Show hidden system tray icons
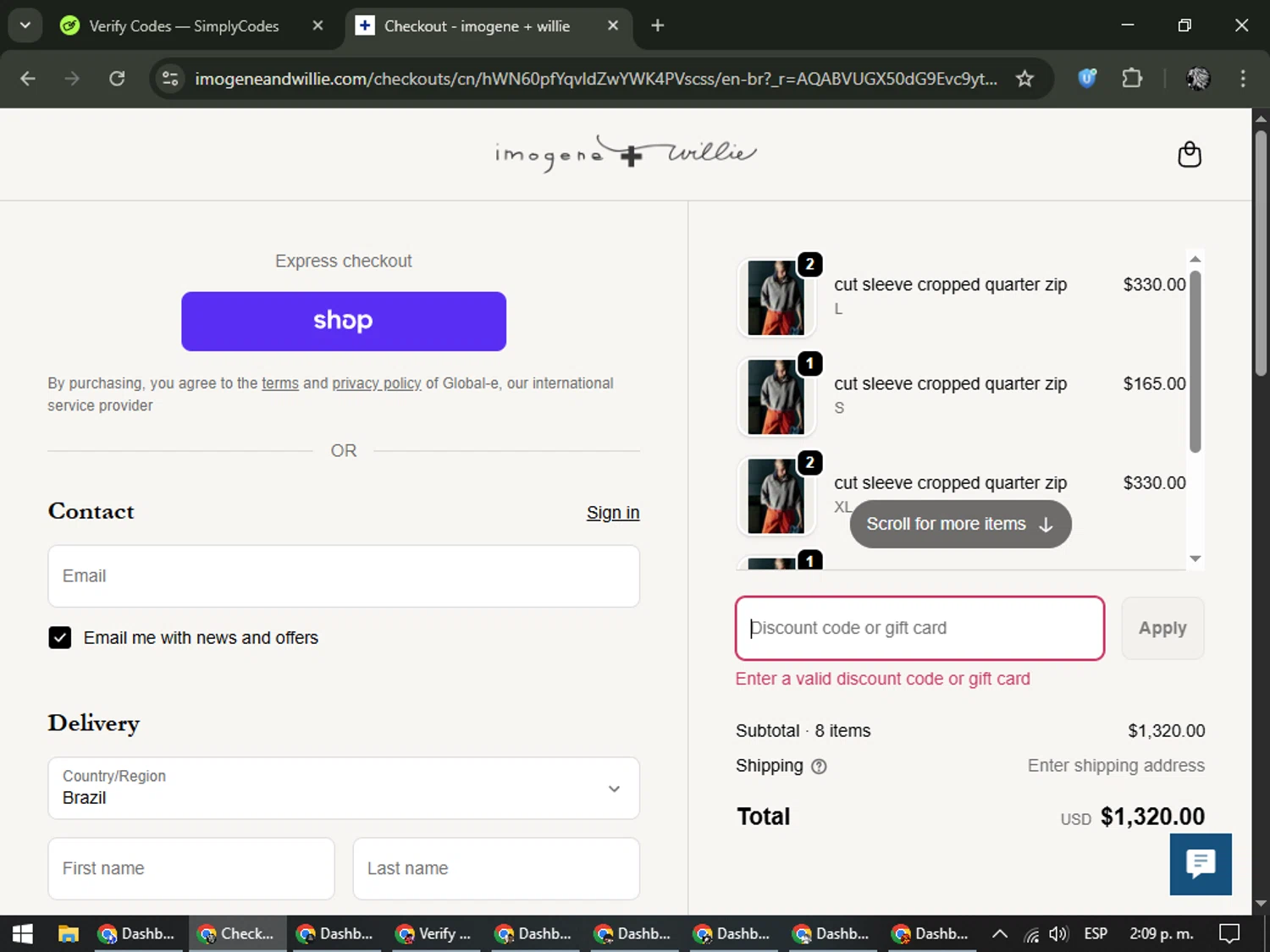This screenshot has height=952, width=1270. tap(999, 934)
